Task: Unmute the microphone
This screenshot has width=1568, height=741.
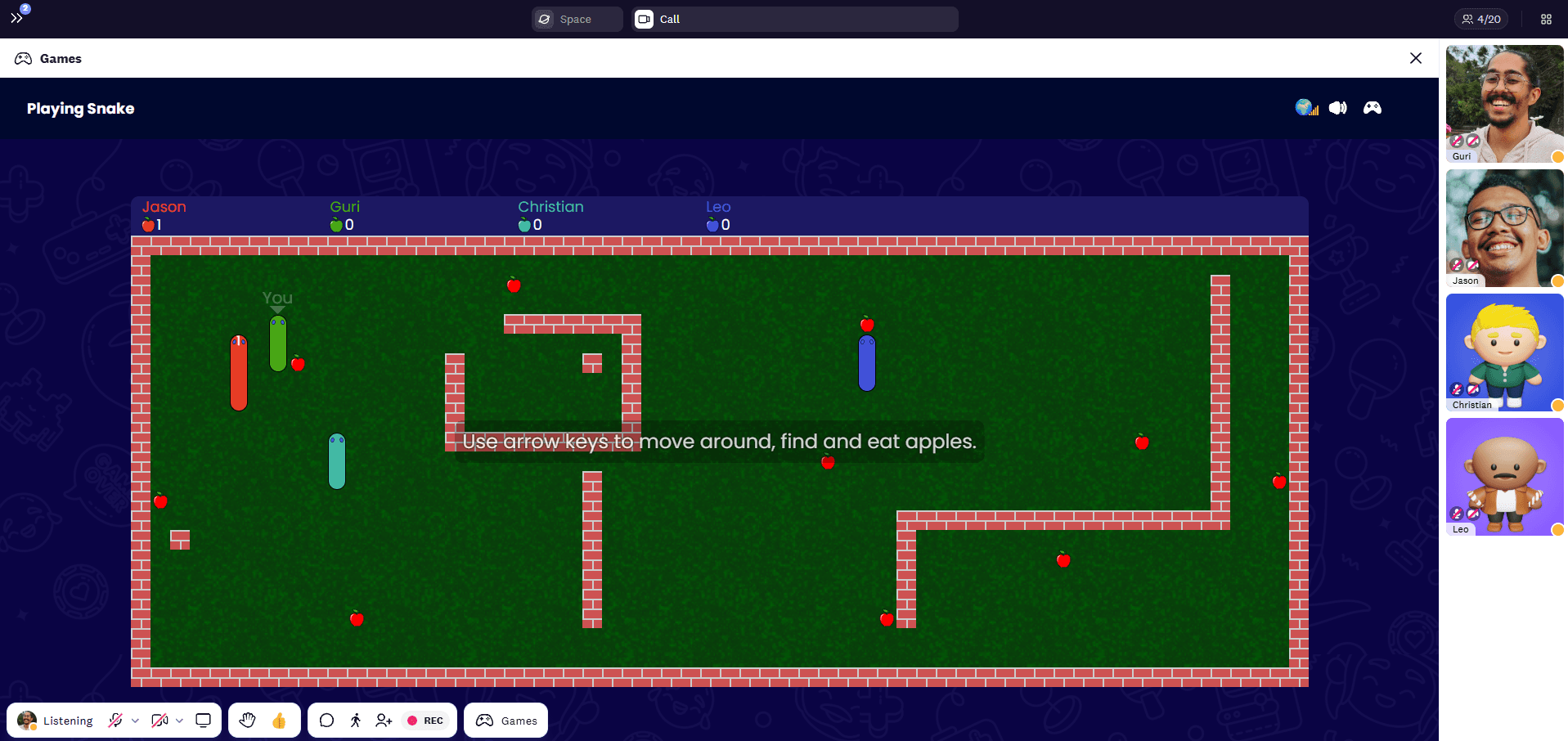Action: tap(115, 721)
